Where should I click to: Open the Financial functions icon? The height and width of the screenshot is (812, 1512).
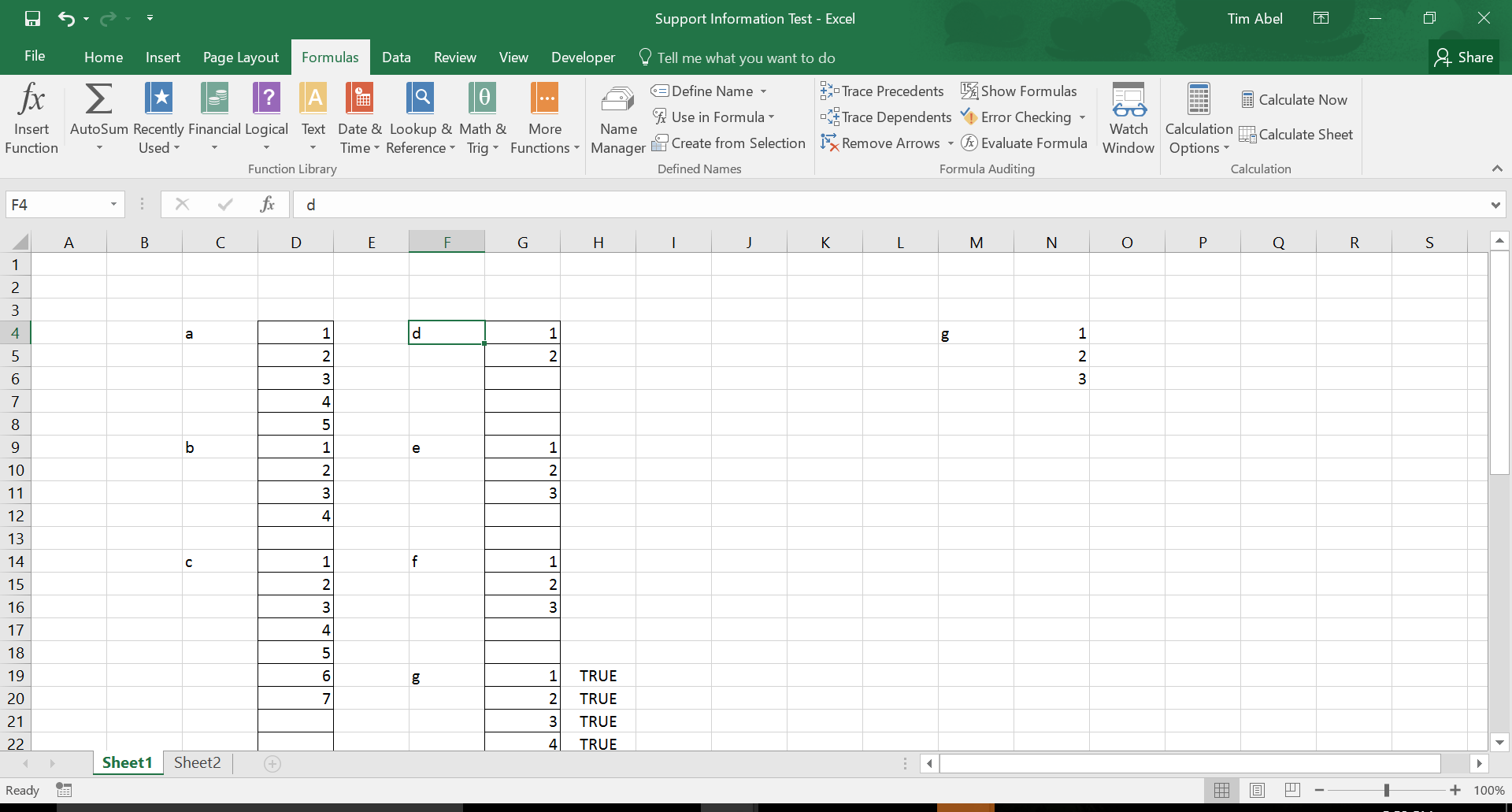214,98
